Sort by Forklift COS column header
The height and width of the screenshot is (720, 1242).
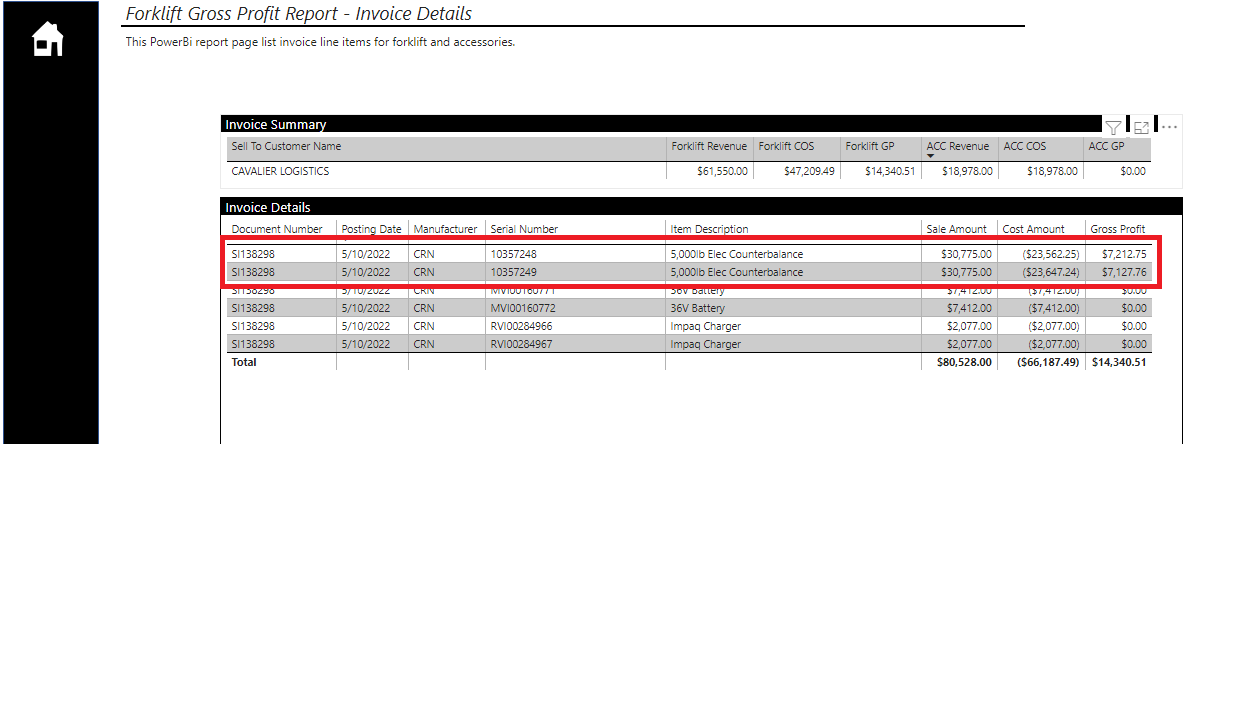coord(786,146)
